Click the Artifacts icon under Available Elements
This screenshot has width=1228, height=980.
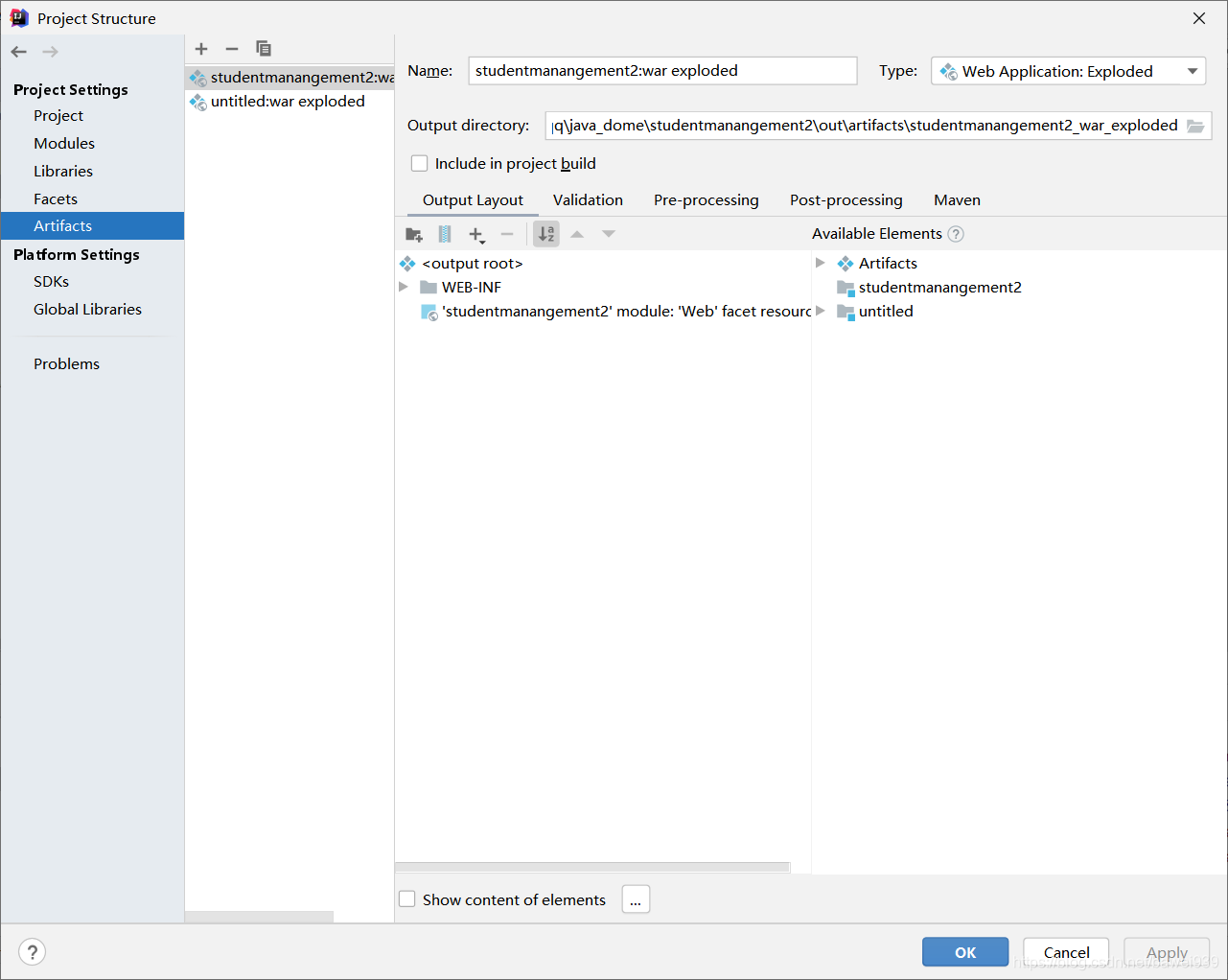(846, 264)
